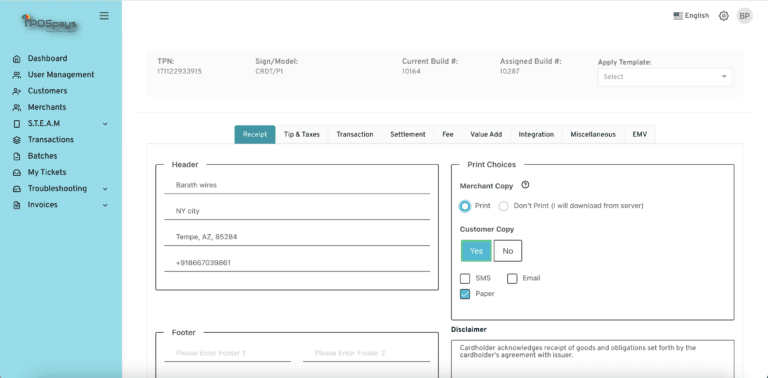Open the Merchants page

(x=47, y=107)
